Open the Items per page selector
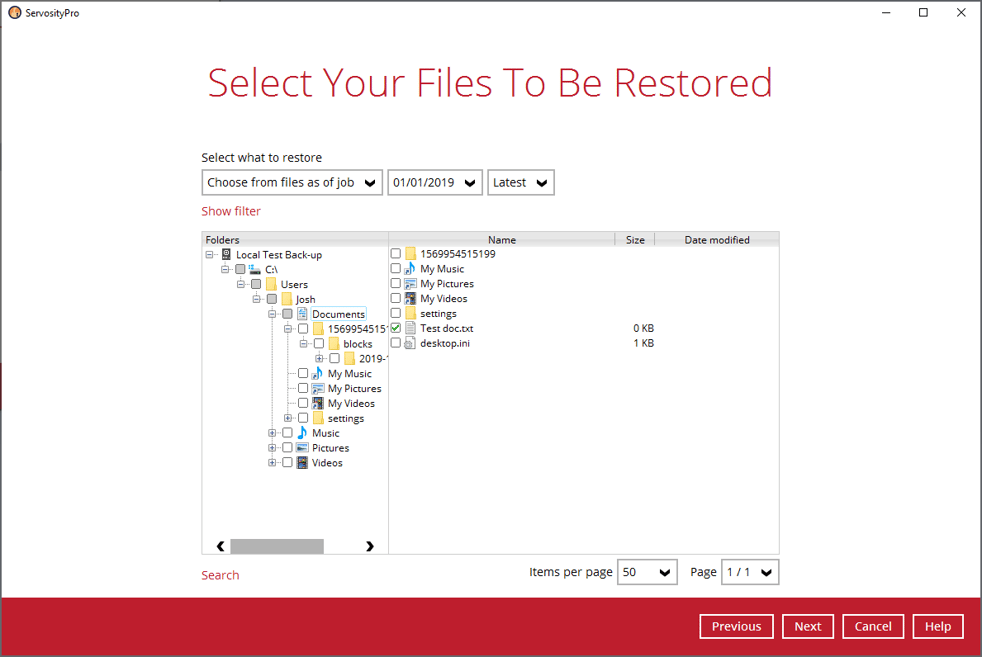Image resolution: width=982 pixels, height=657 pixels. (647, 572)
